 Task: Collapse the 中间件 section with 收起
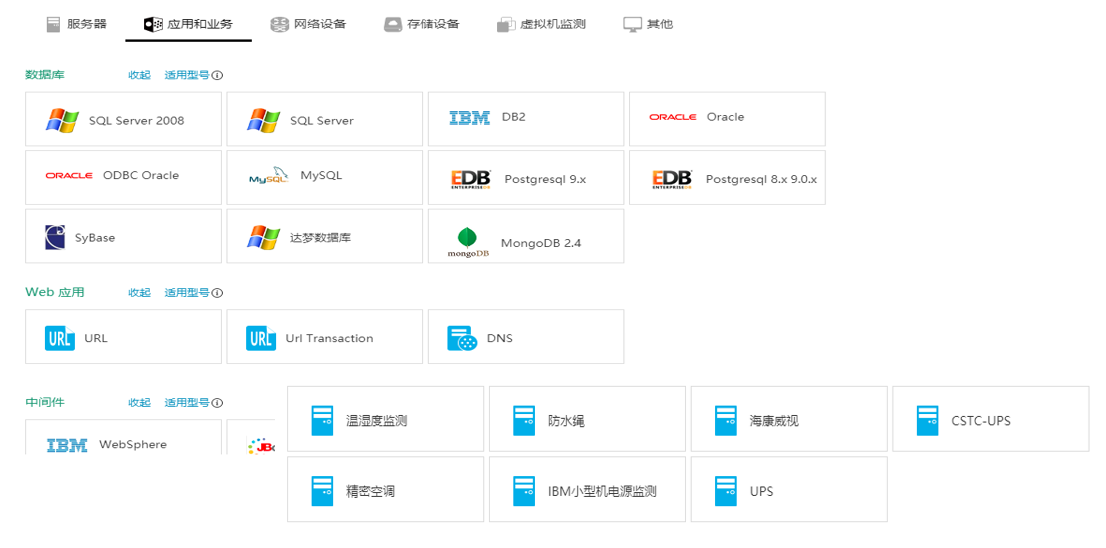140,402
